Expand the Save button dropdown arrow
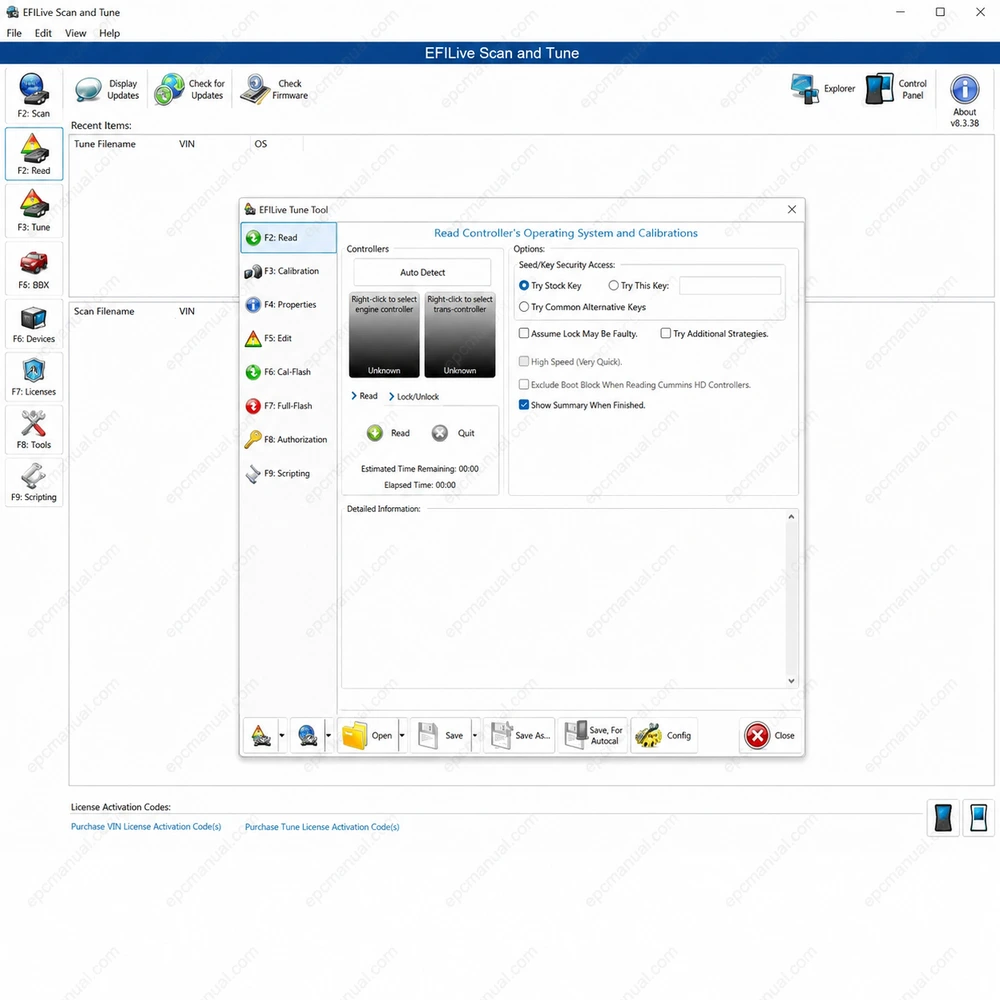The width and height of the screenshot is (1000, 1000). [x=474, y=735]
